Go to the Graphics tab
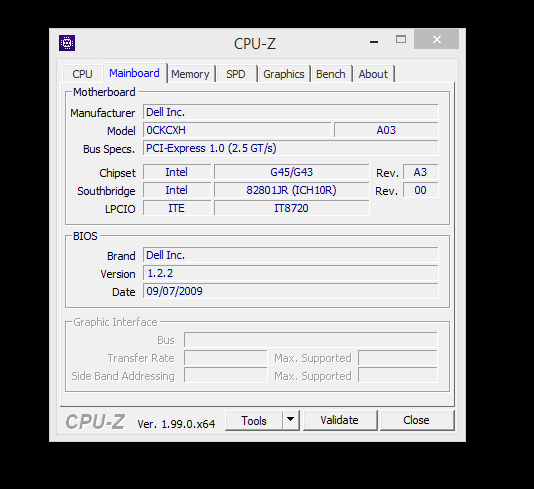The image size is (534, 489). coord(284,74)
